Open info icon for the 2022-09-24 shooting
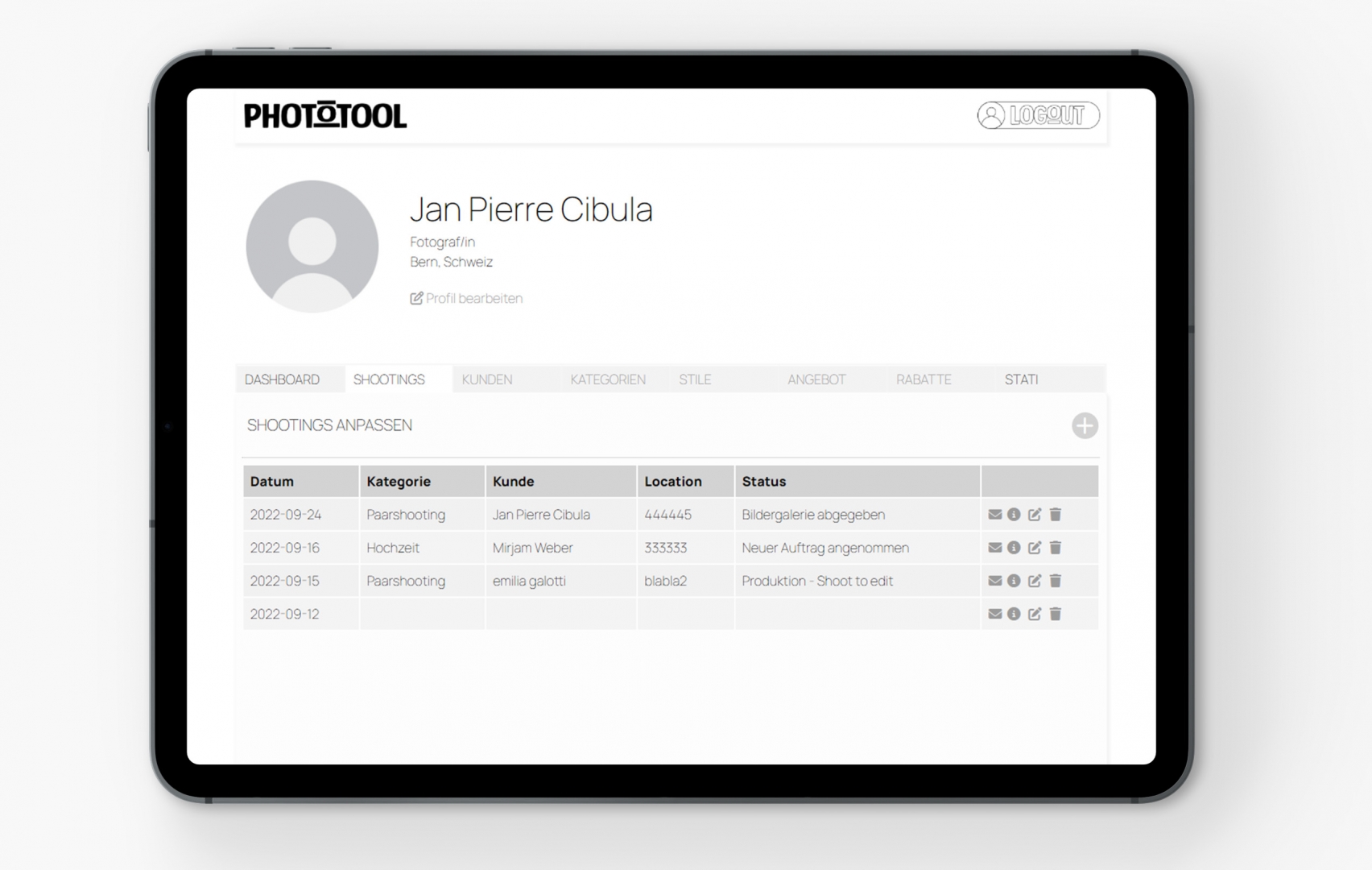1372x870 pixels. click(x=1014, y=515)
